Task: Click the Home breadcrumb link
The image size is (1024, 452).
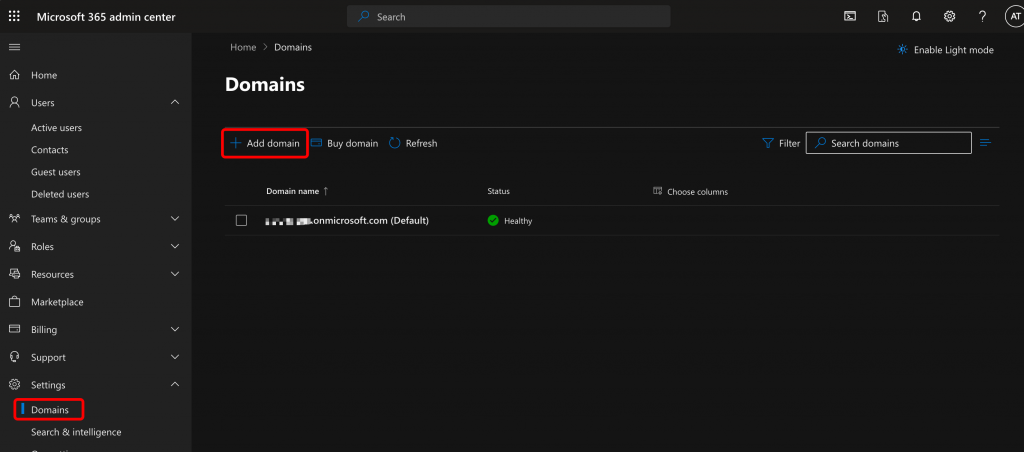Action: tap(243, 47)
